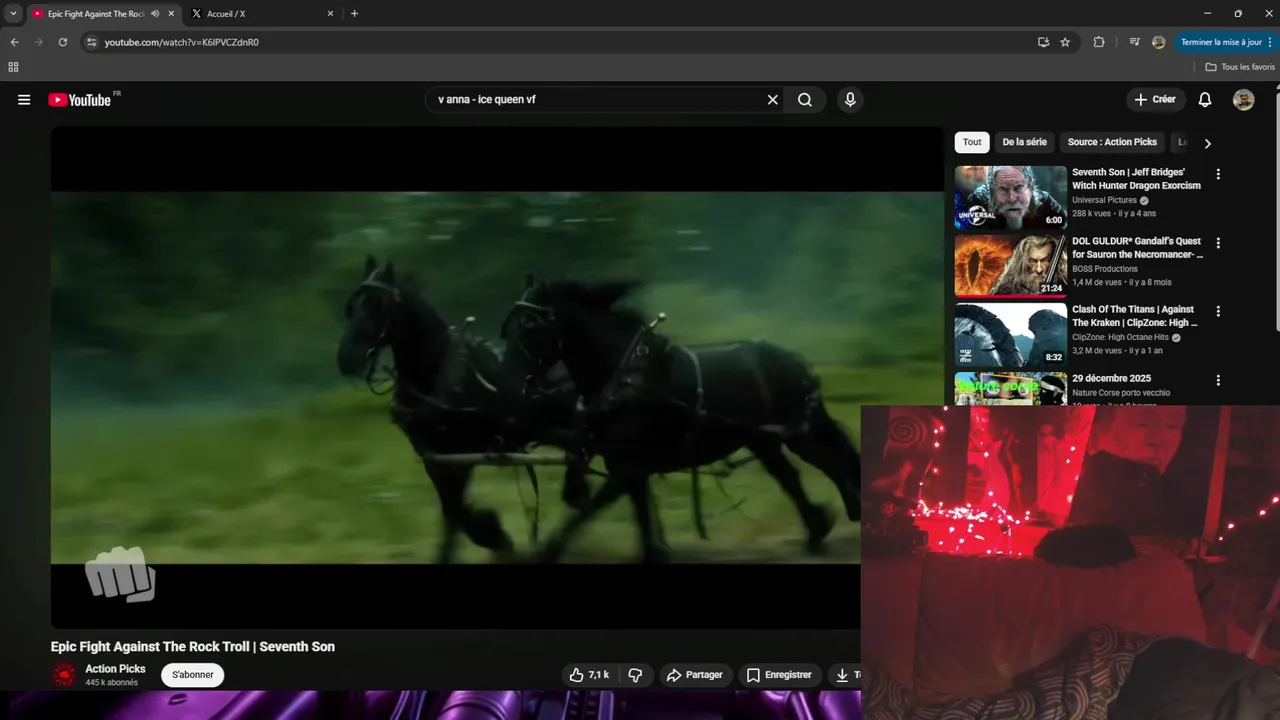1280x720 pixels.
Task: Open Chrome three-dot menu
Action: click(1270, 42)
